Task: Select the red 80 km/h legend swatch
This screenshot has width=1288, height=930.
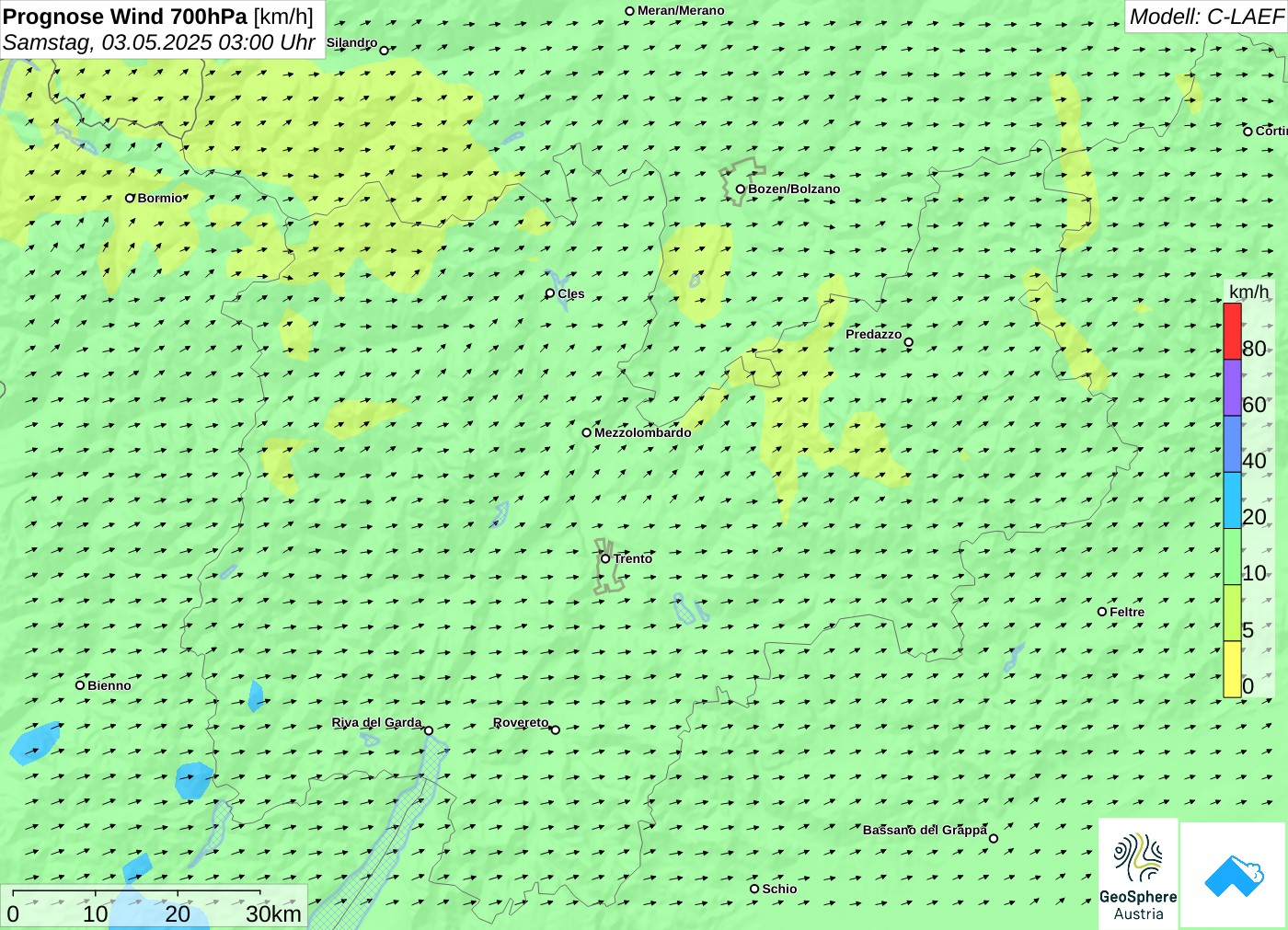Action: coord(1232,331)
